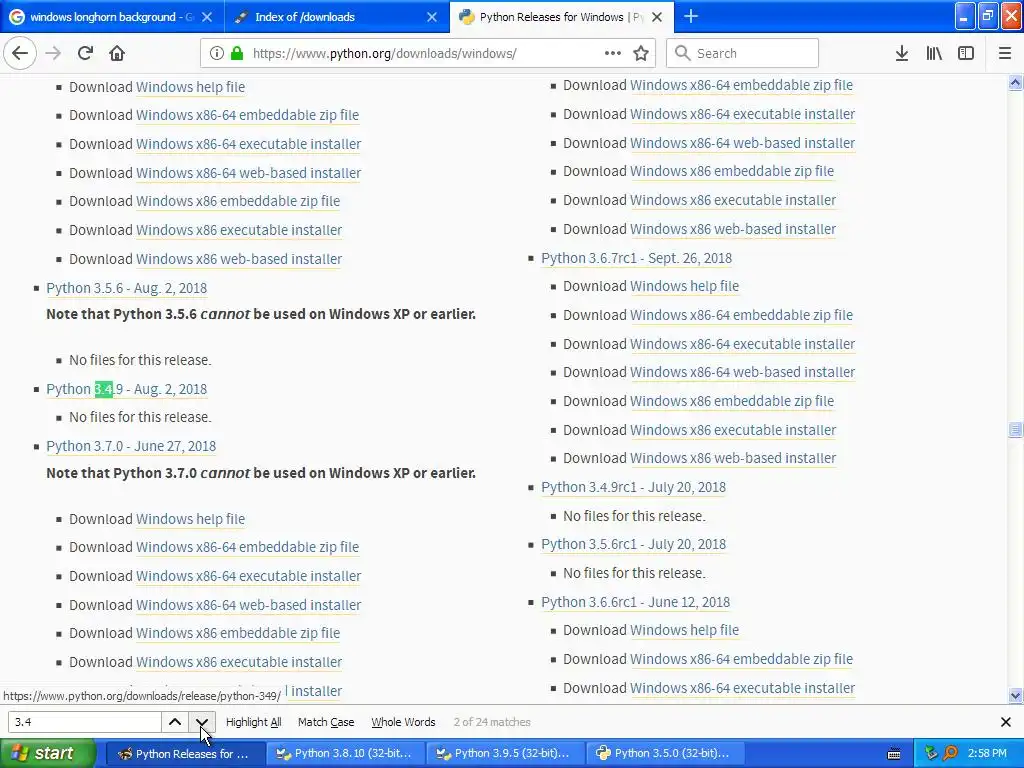
Task: Click the 2:58 PM clock
Action: 987,753
